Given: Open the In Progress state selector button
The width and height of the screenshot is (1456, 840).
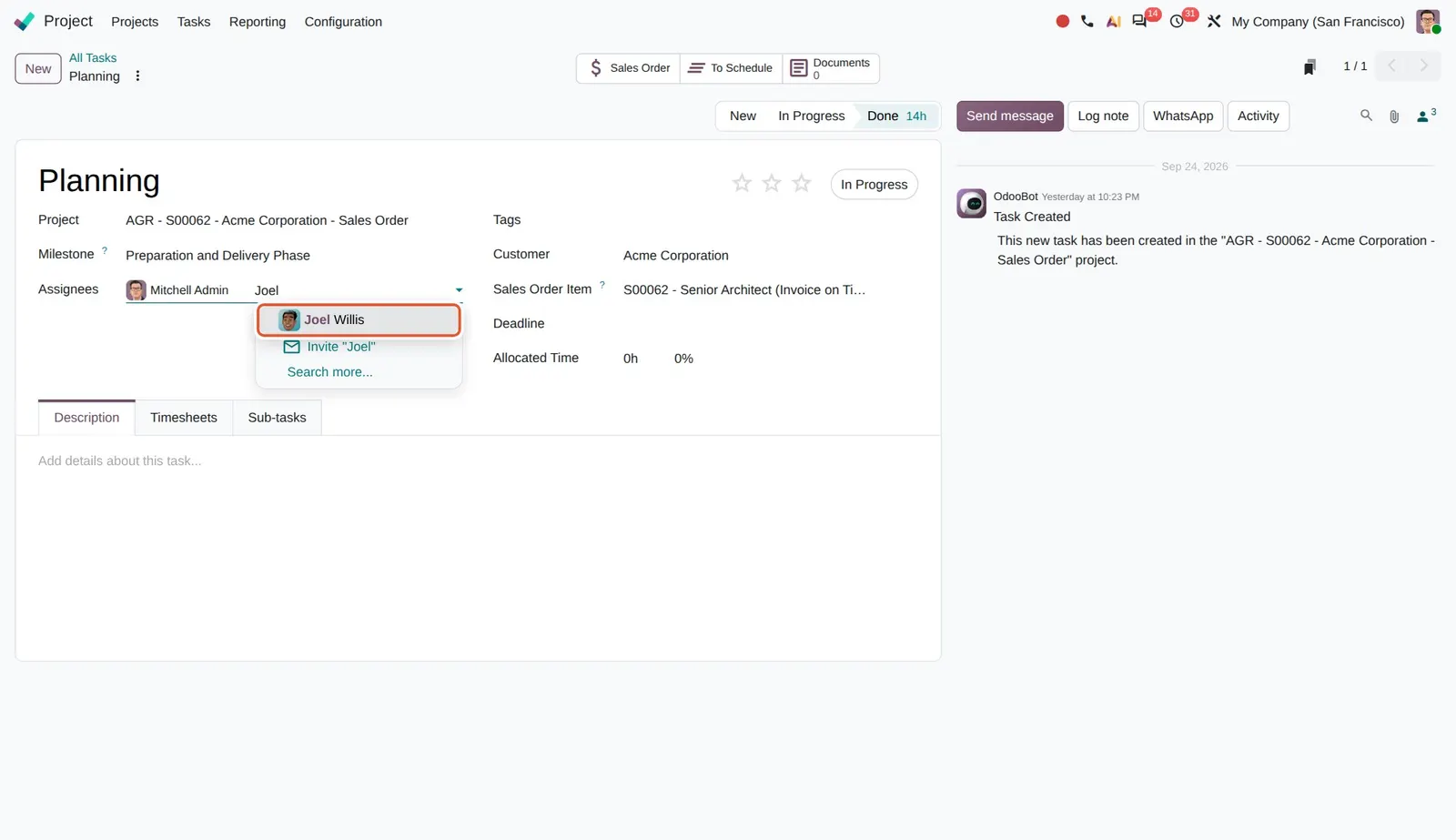Looking at the screenshot, I should (874, 185).
